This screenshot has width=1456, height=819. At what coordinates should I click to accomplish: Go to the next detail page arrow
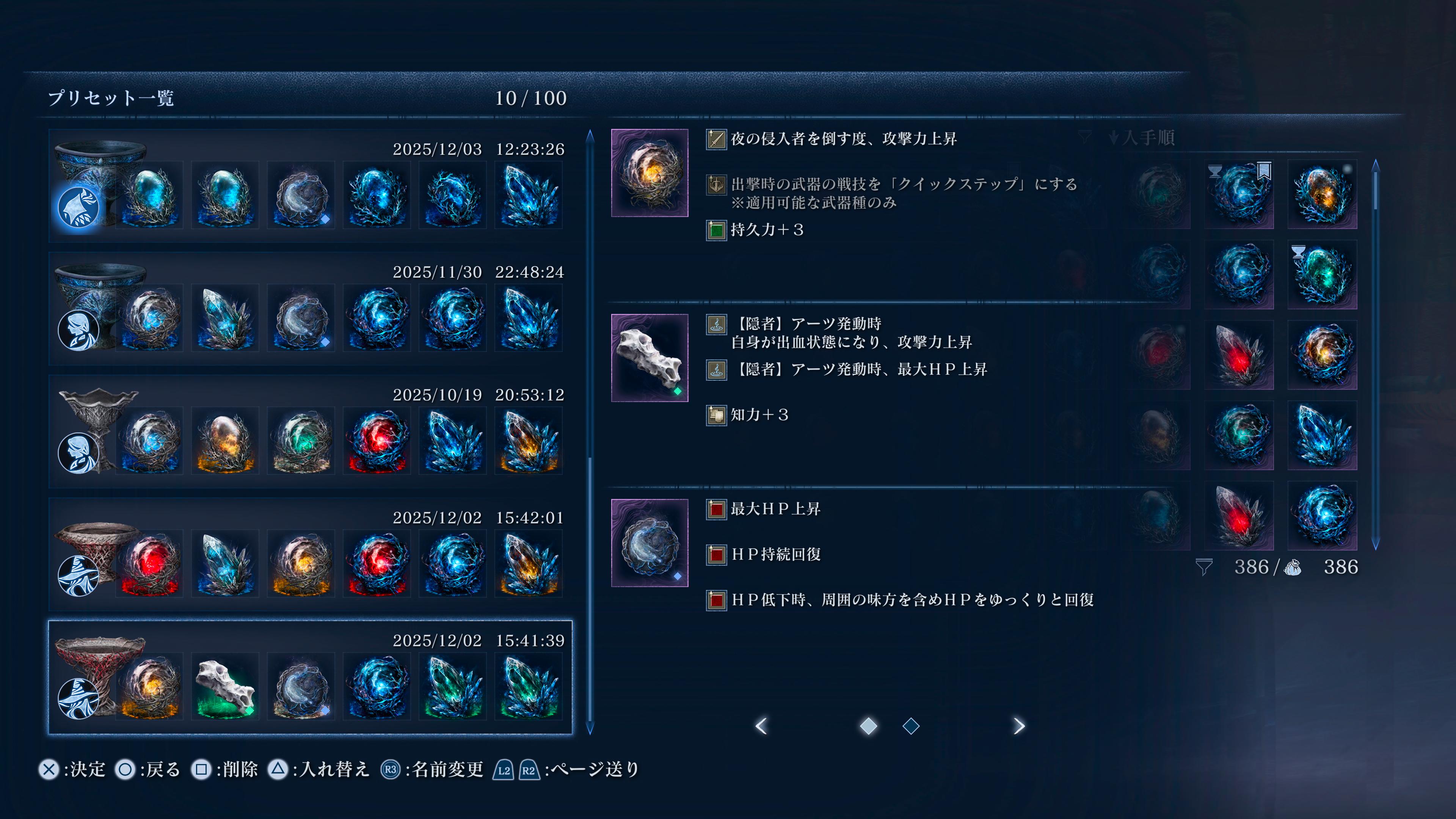1018,726
